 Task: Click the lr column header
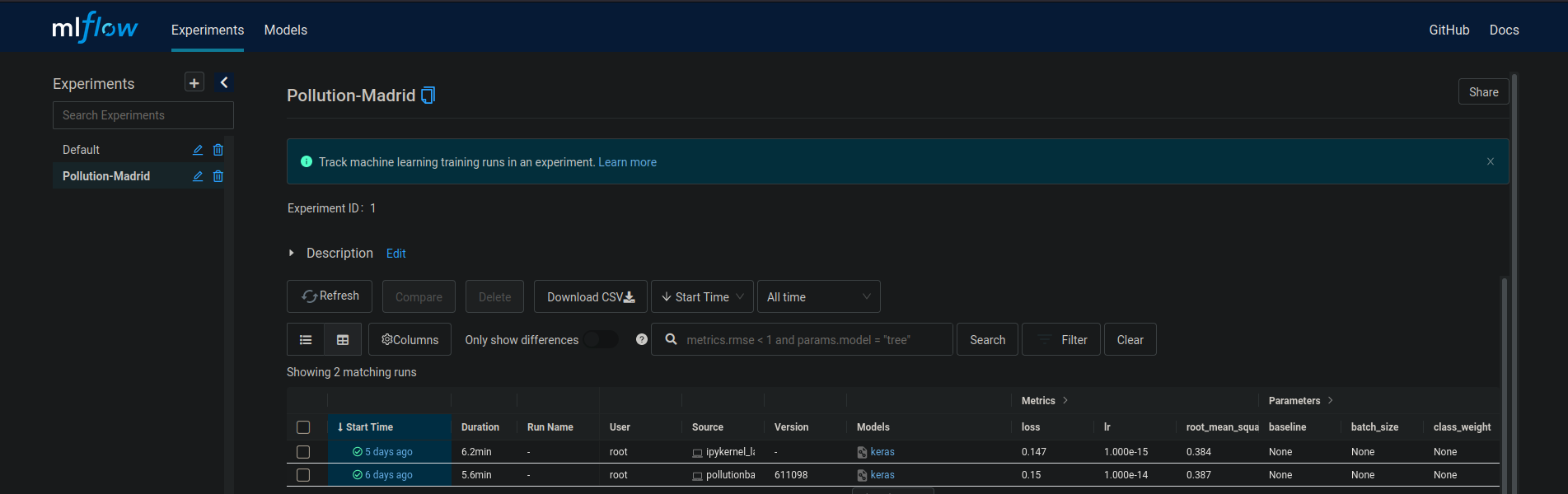(1107, 427)
